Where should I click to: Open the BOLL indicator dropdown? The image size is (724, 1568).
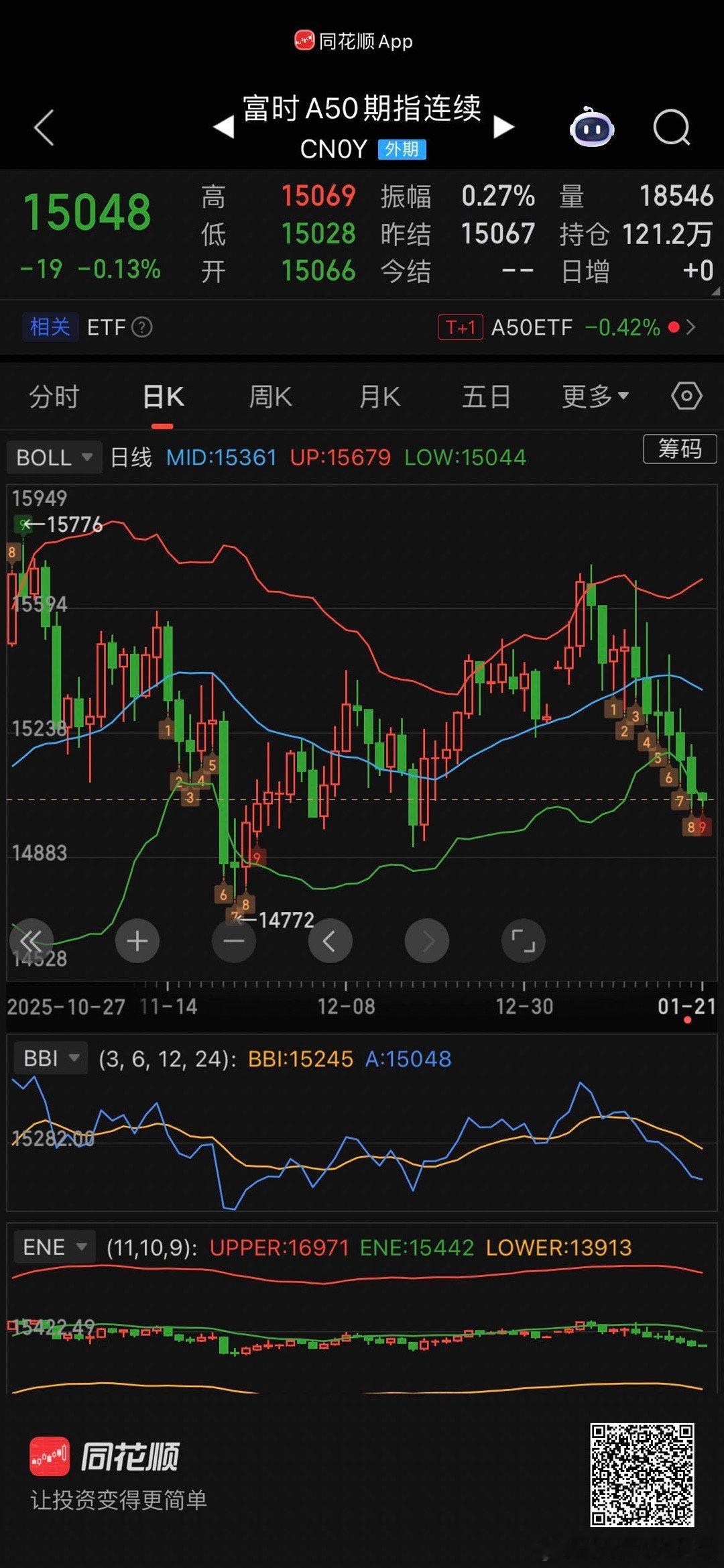point(54,457)
